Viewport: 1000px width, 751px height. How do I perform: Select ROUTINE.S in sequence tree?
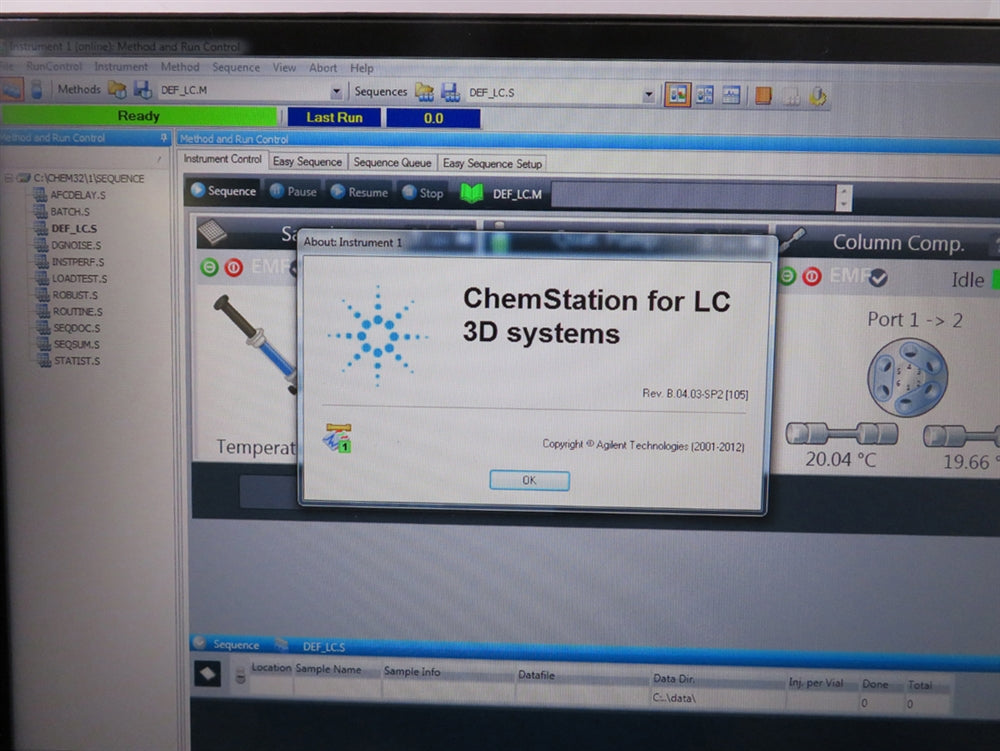(x=78, y=312)
